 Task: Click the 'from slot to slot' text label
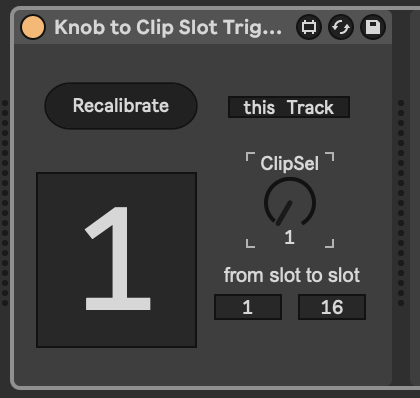click(x=292, y=275)
